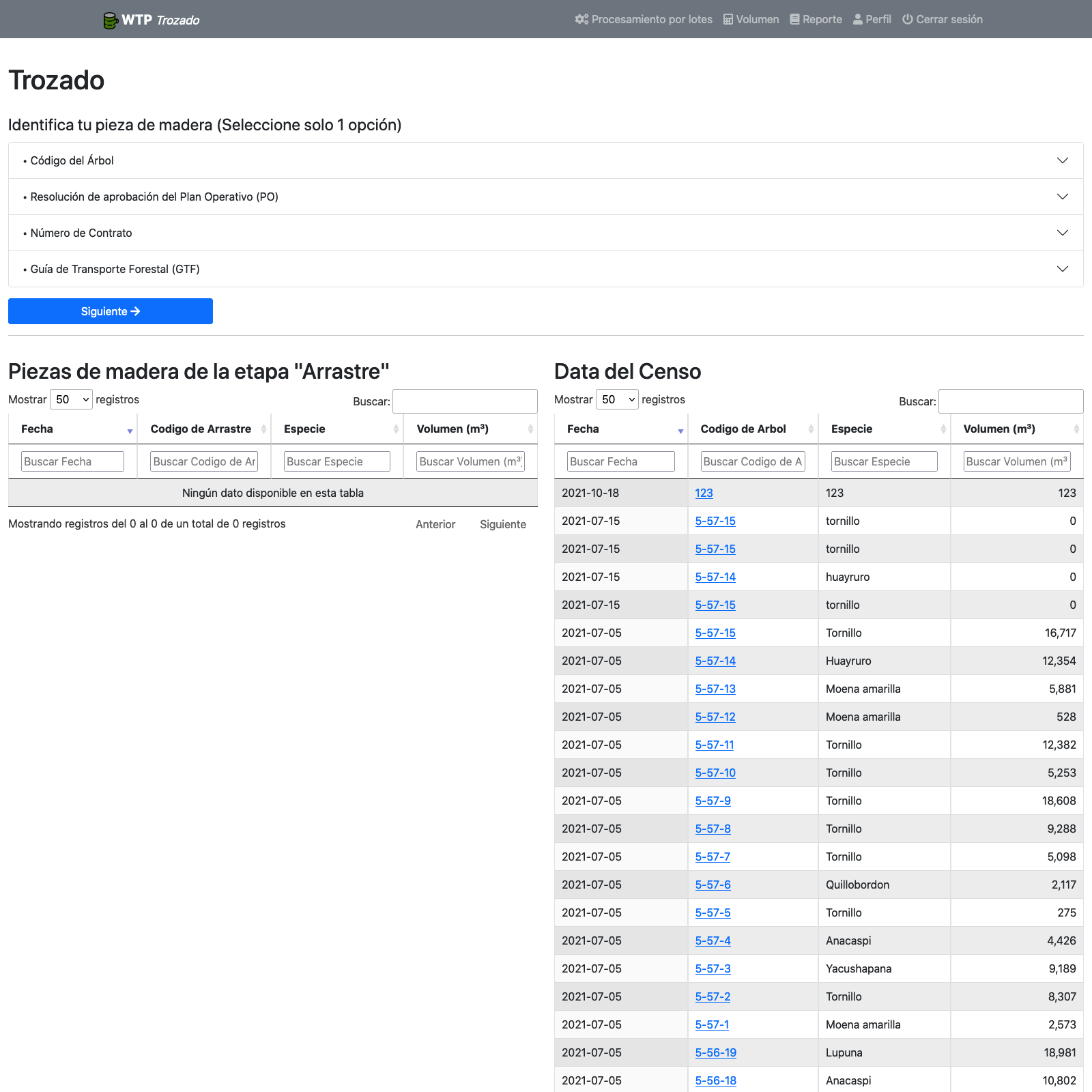Click the power icon for Cerrar sesión
The height and width of the screenshot is (1092, 1092).
point(908,19)
